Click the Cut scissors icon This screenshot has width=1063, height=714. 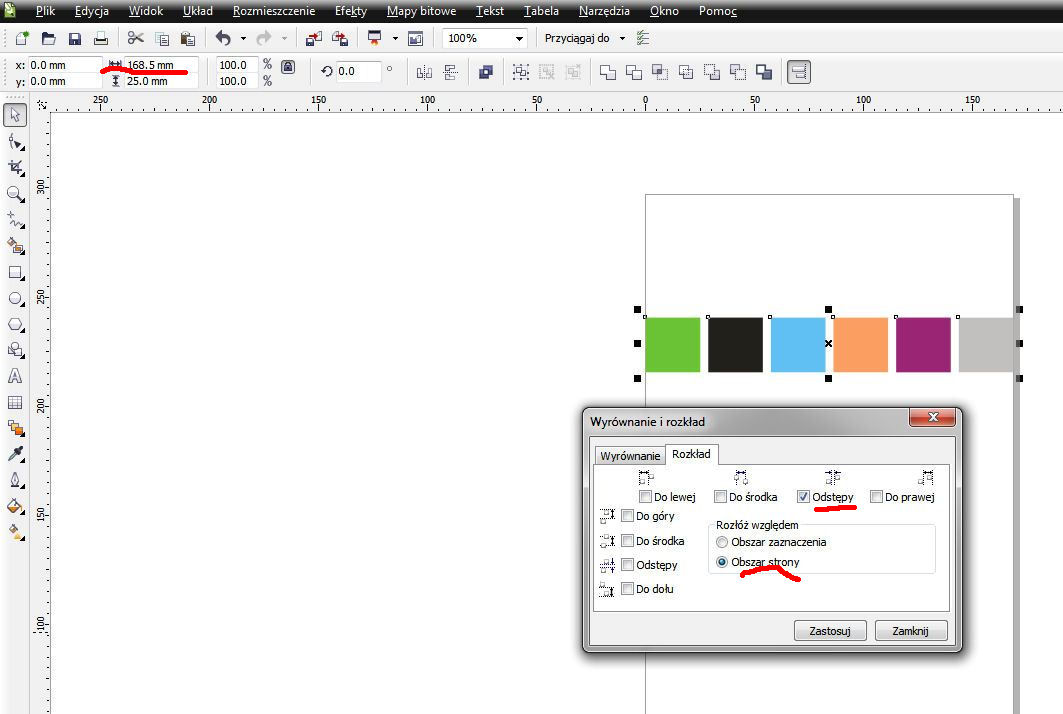(135, 39)
